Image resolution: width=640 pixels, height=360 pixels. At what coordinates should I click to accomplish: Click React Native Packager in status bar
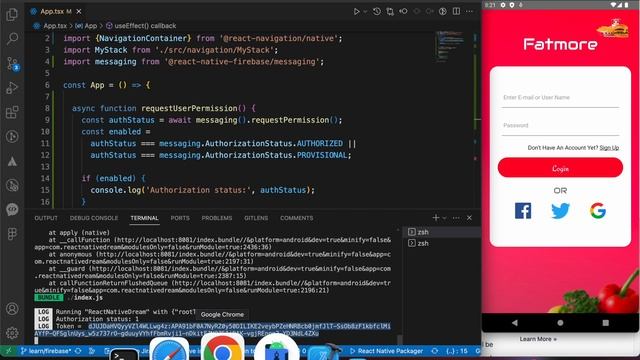coord(387,351)
